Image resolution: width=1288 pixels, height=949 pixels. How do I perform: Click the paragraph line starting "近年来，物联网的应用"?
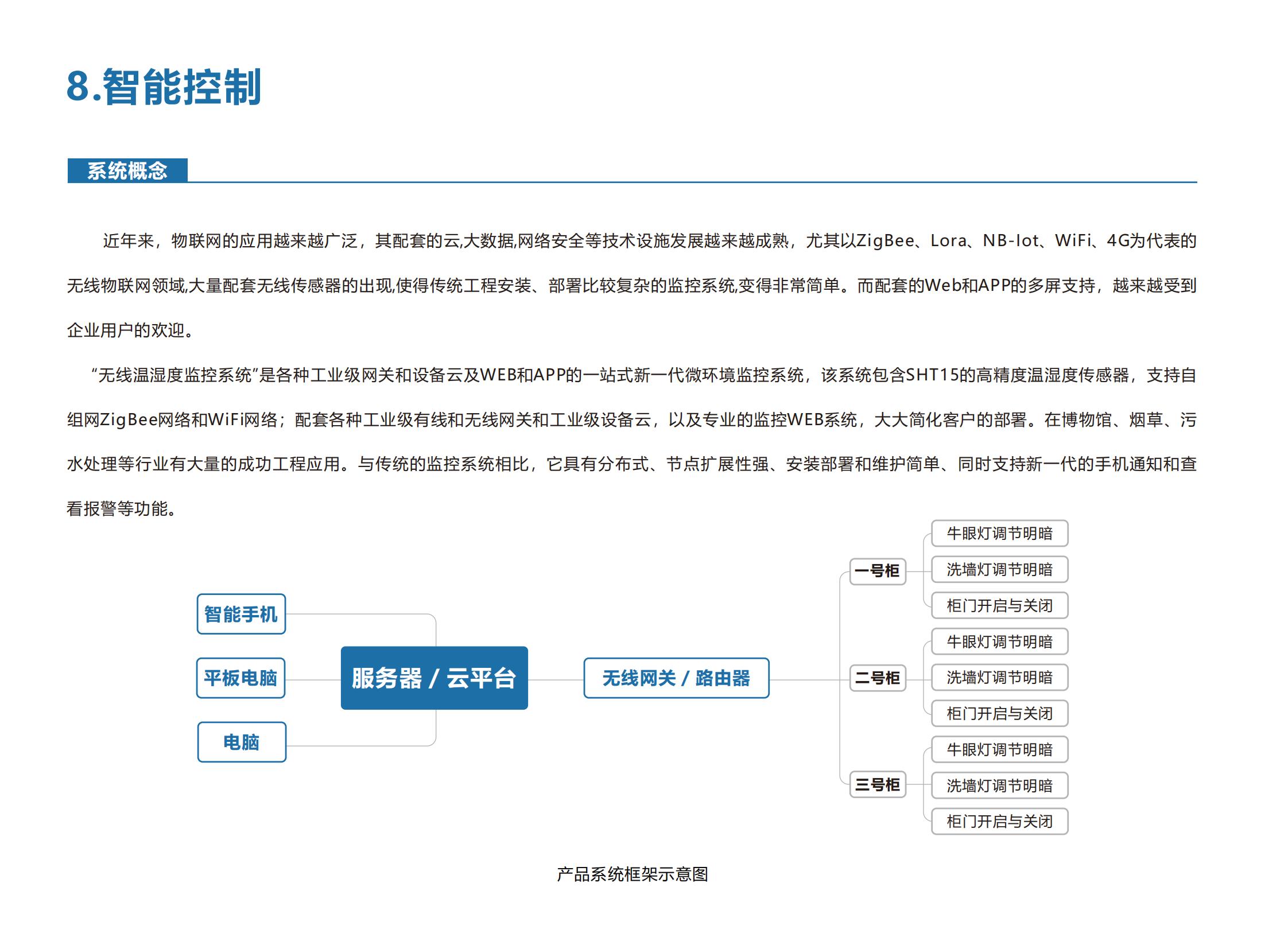(x=650, y=241)
